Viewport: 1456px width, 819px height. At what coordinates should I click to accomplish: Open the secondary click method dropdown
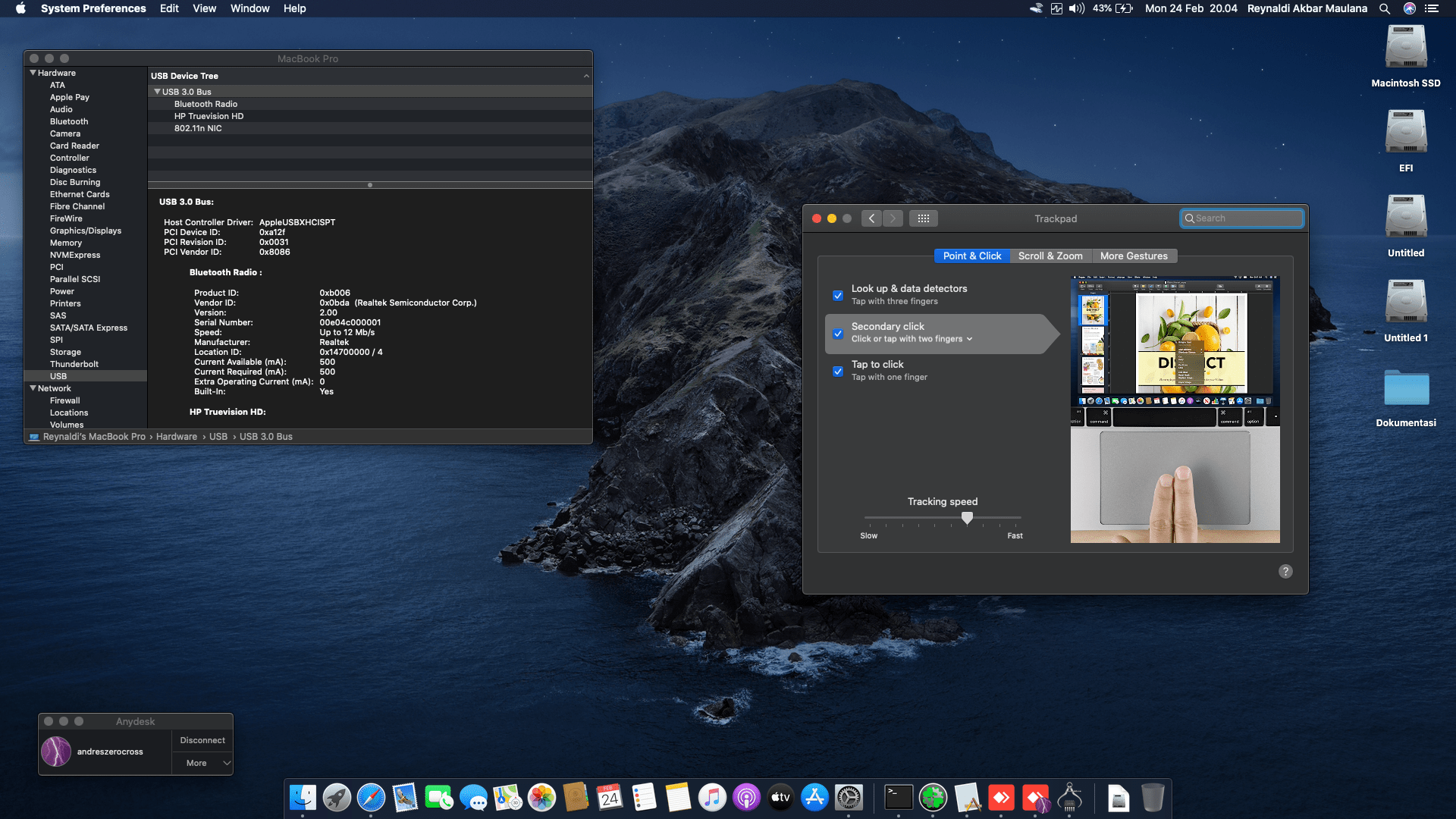click(x=912, y=339)
